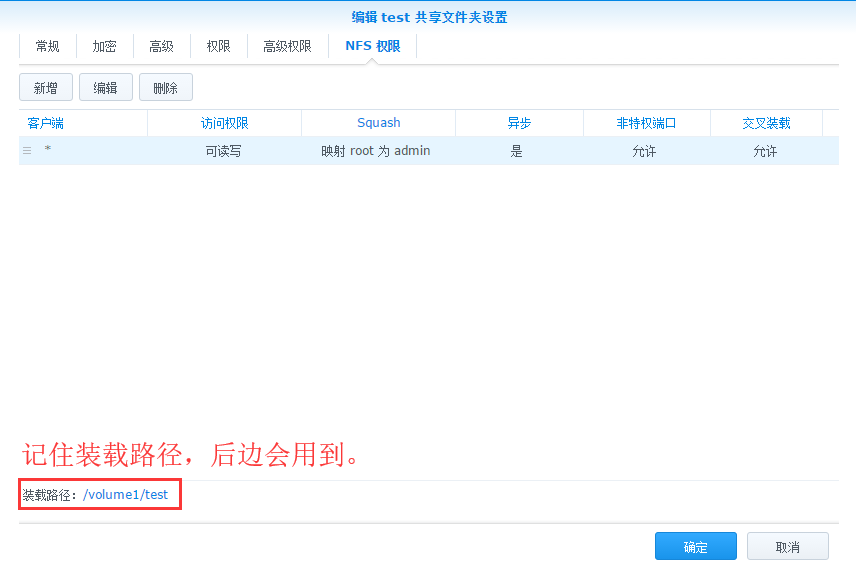Cancel with the 取消 button

(788, 546)
